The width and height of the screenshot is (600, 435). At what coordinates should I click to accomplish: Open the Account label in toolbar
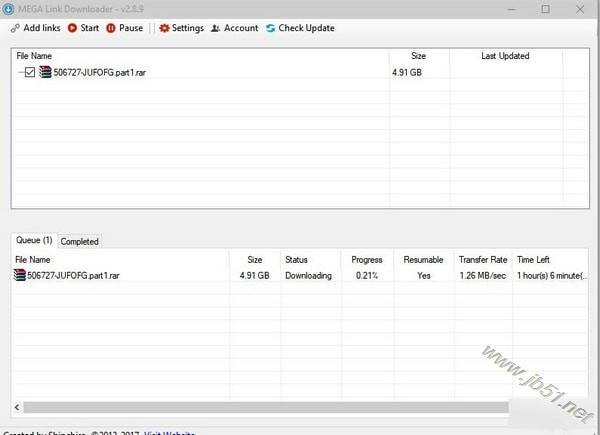click(x=241, y=28)
